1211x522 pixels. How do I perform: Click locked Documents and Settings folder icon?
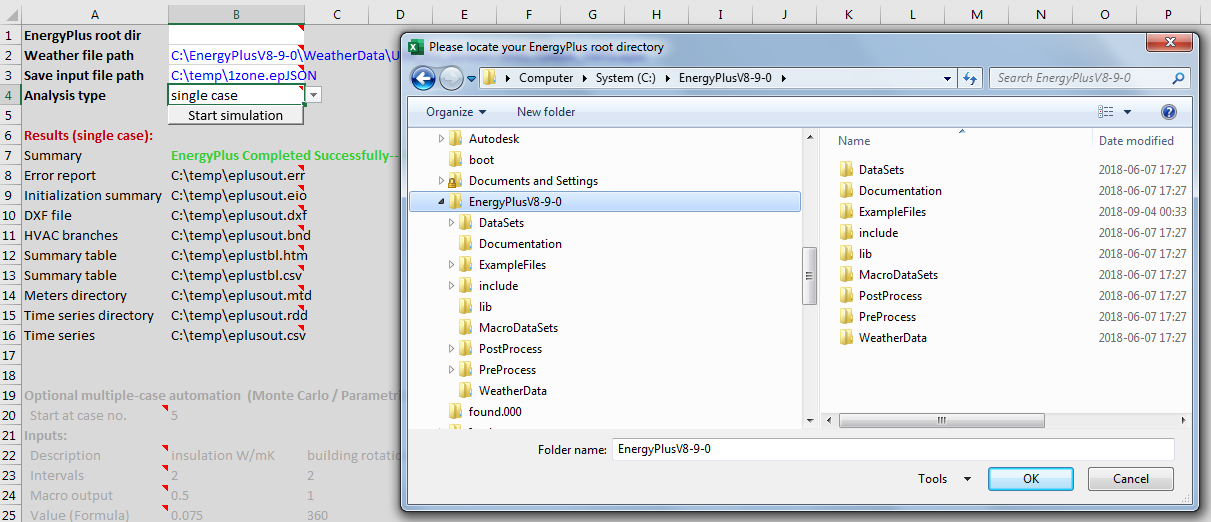tap(456, 181)
